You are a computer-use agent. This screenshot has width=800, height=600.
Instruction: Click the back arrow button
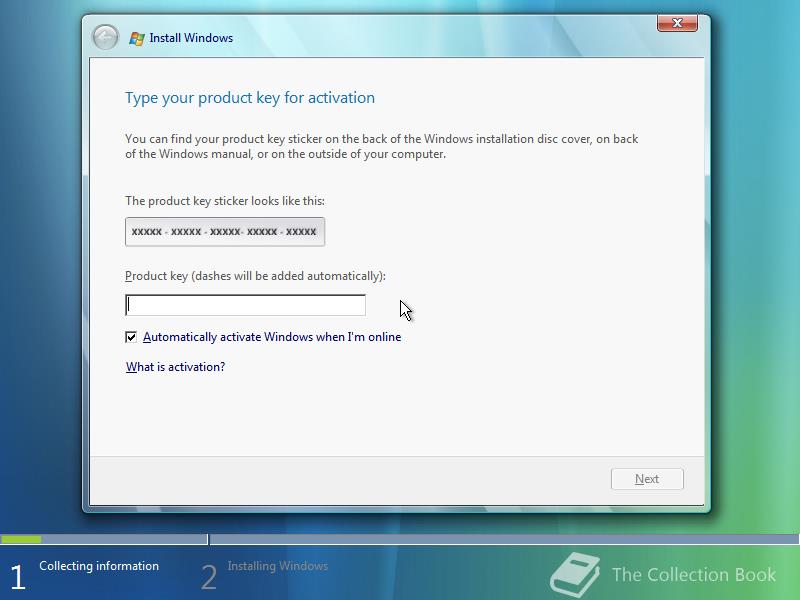point(105,38)
